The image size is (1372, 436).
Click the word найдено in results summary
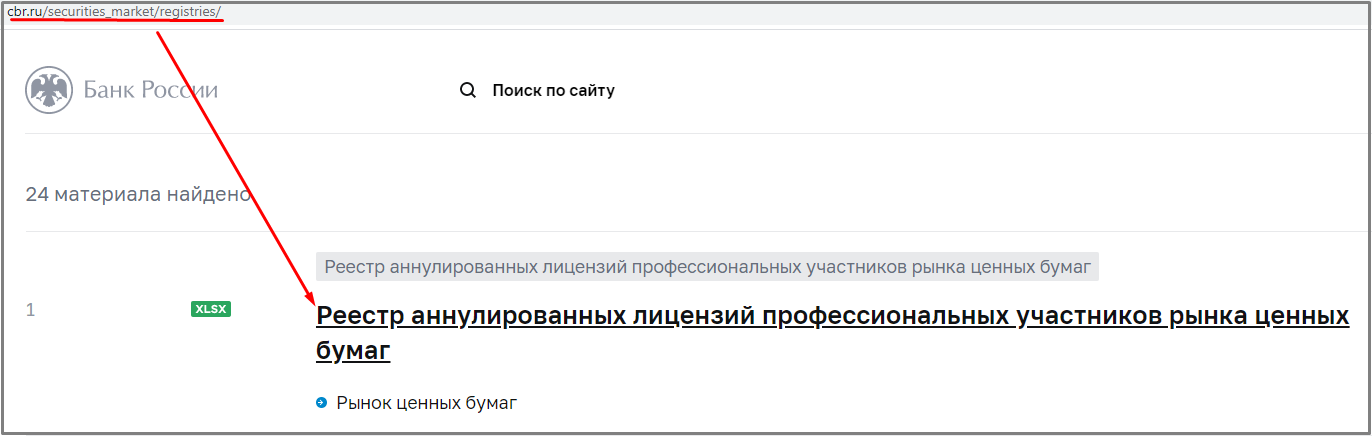pyautogui.click(x=209, y=194)
